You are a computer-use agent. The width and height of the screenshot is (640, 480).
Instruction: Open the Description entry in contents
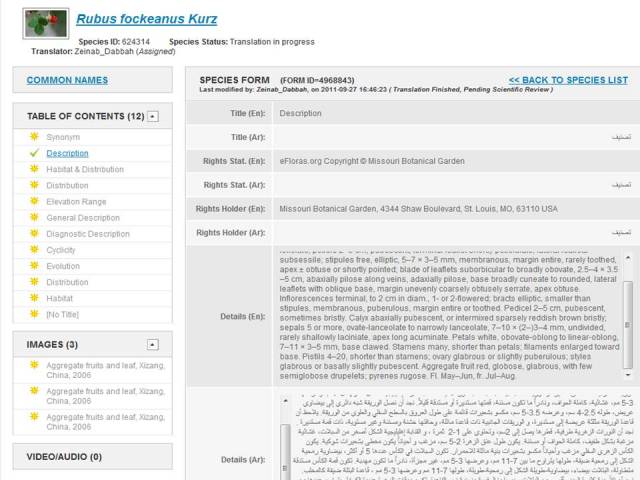[x=67, y=153]
